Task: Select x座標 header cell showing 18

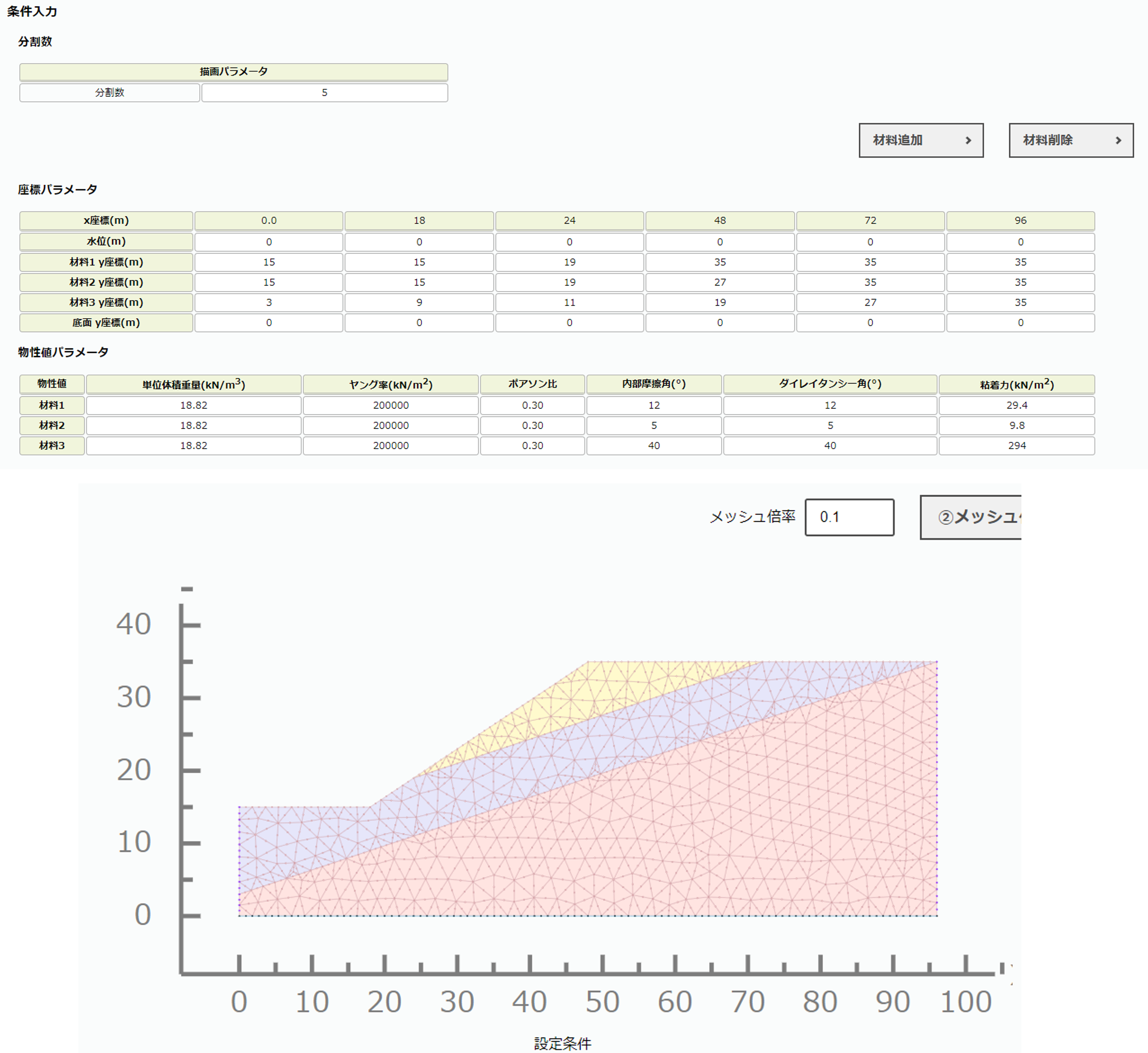Action: (419, 221)
